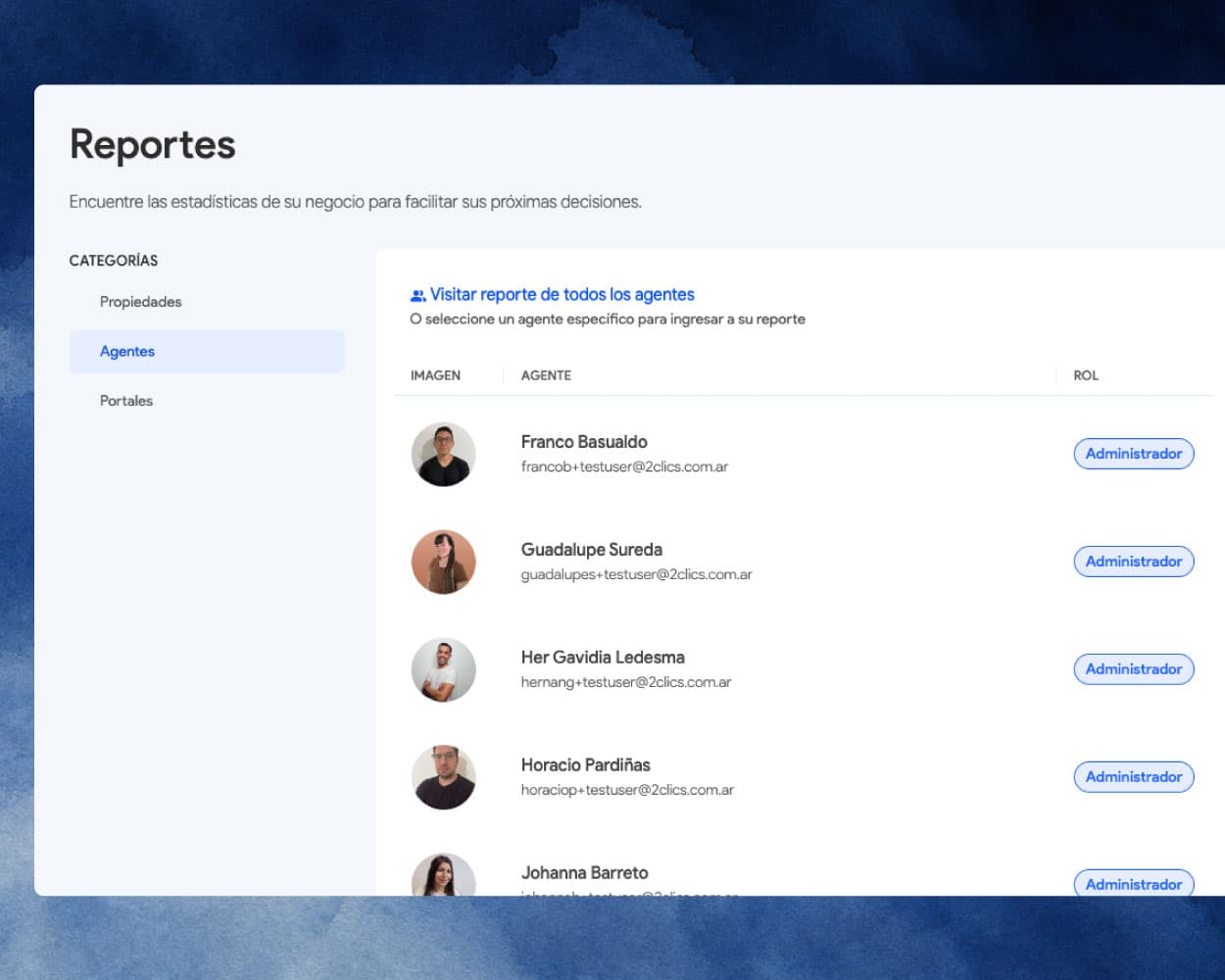This screenshot has width=1225, height=980.
Task: Click the ROL column header
Action: [1086, 375]
